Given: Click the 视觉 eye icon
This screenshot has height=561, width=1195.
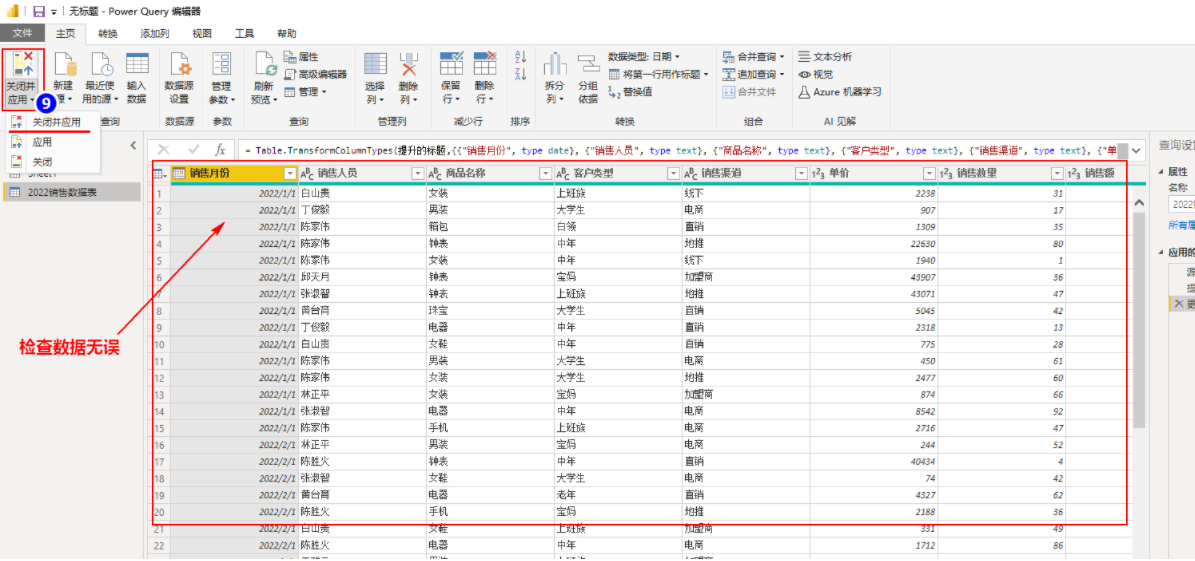Looking at the screenshot, I should (x=804, y=75).
